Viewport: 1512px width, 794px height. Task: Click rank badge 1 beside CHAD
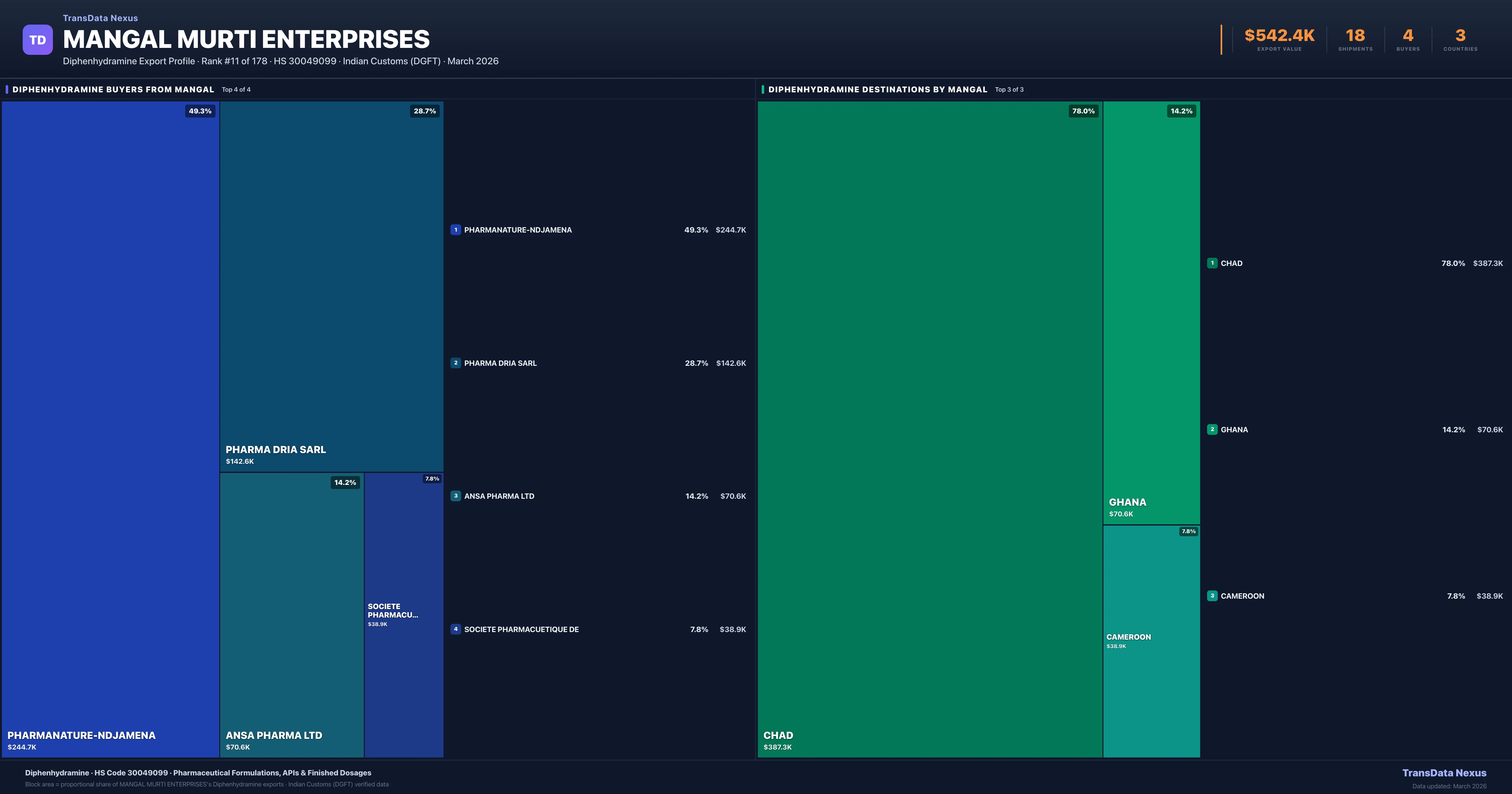(1212, 263)
